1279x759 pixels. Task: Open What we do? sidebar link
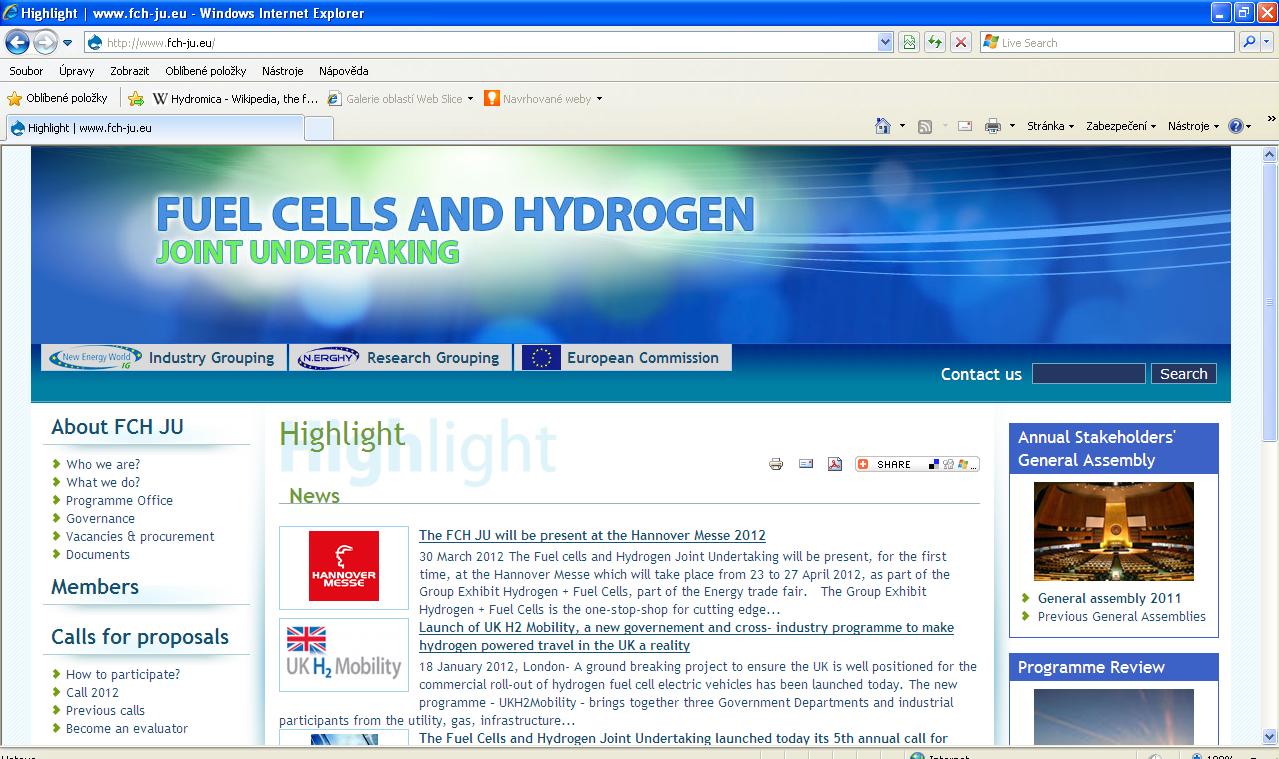[103, 482]
